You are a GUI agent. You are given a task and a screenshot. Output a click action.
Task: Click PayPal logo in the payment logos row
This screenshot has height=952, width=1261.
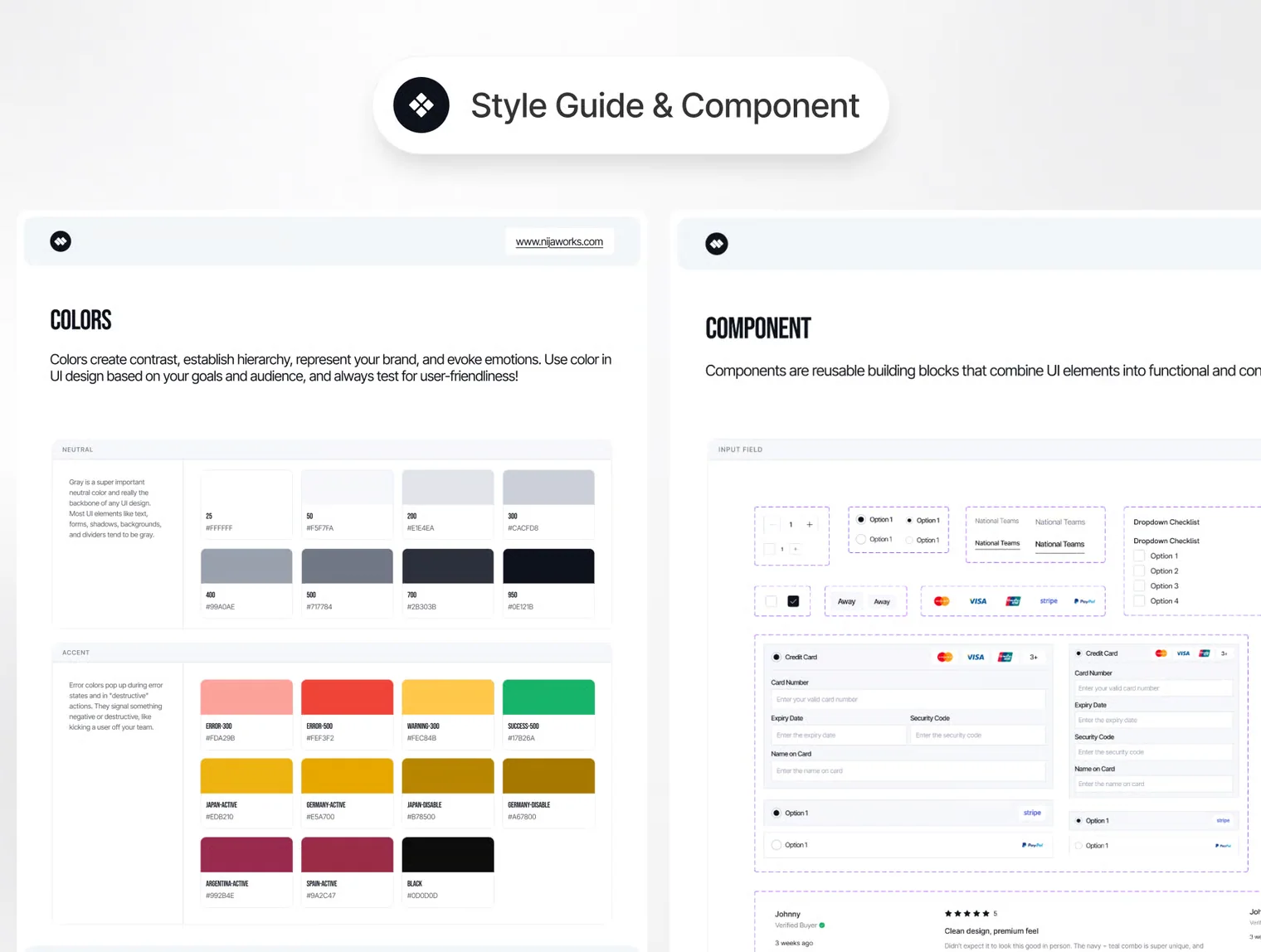(1084, 601)
